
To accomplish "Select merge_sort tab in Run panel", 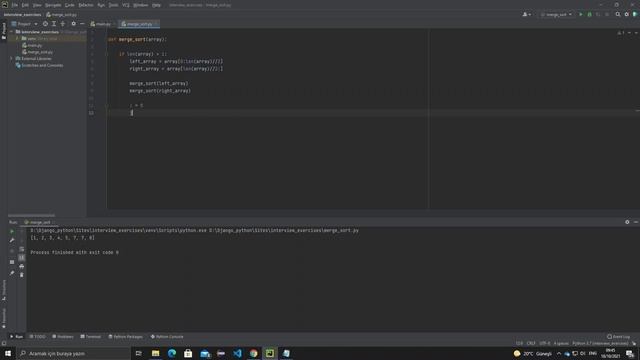I will pyautogui.click(x=38, y=222).
